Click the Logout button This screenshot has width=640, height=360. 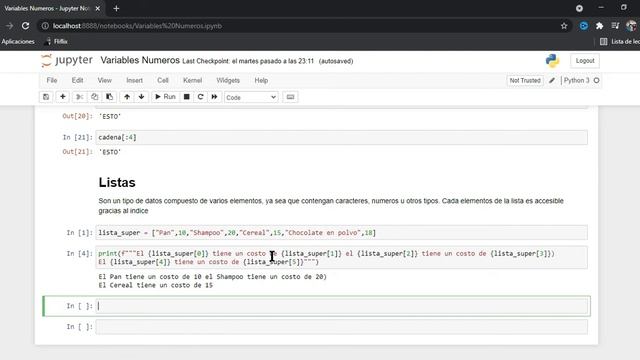[x=585, y=61]
